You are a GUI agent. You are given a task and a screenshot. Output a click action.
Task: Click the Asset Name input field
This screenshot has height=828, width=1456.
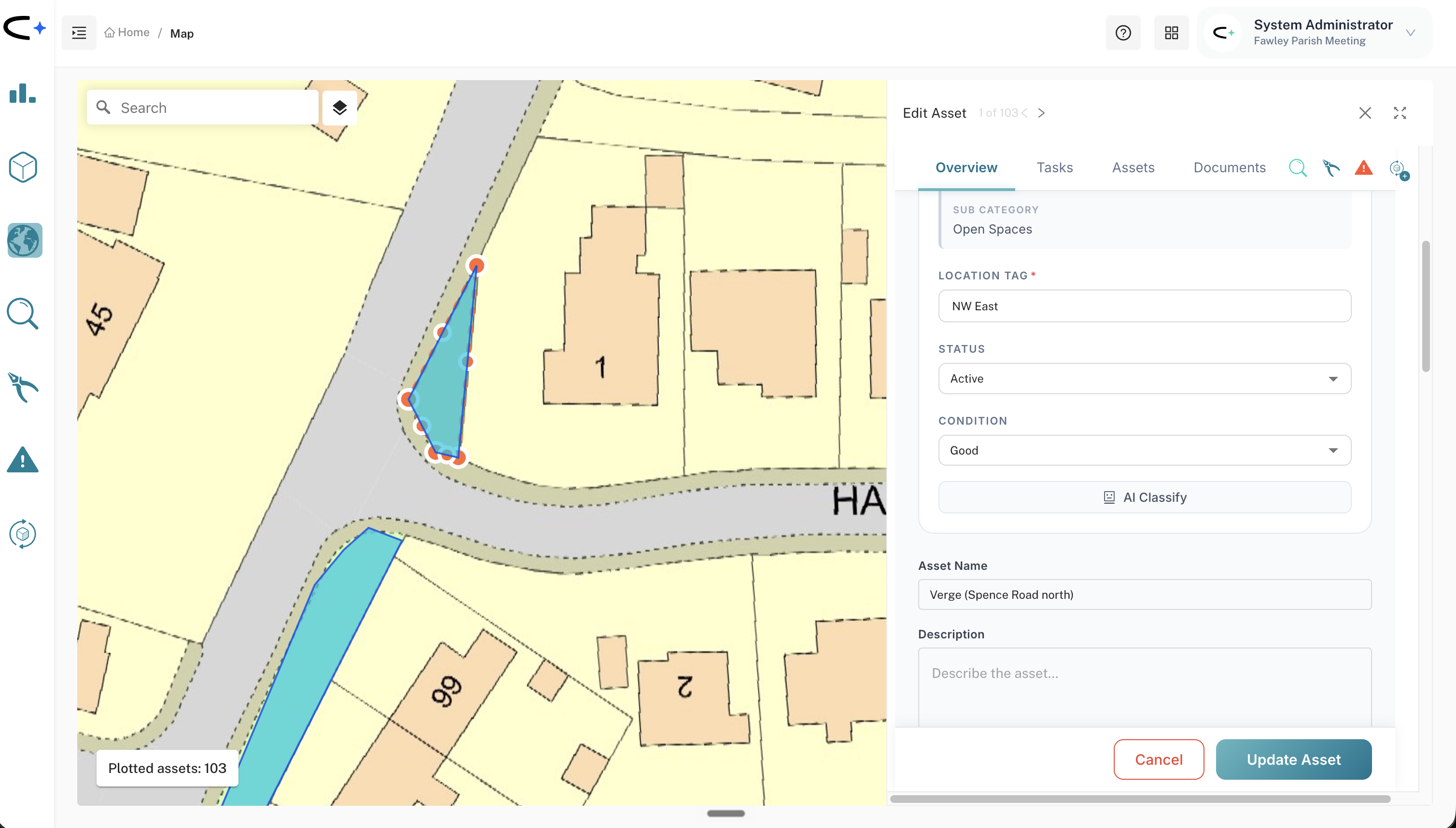coord(1144,594)
